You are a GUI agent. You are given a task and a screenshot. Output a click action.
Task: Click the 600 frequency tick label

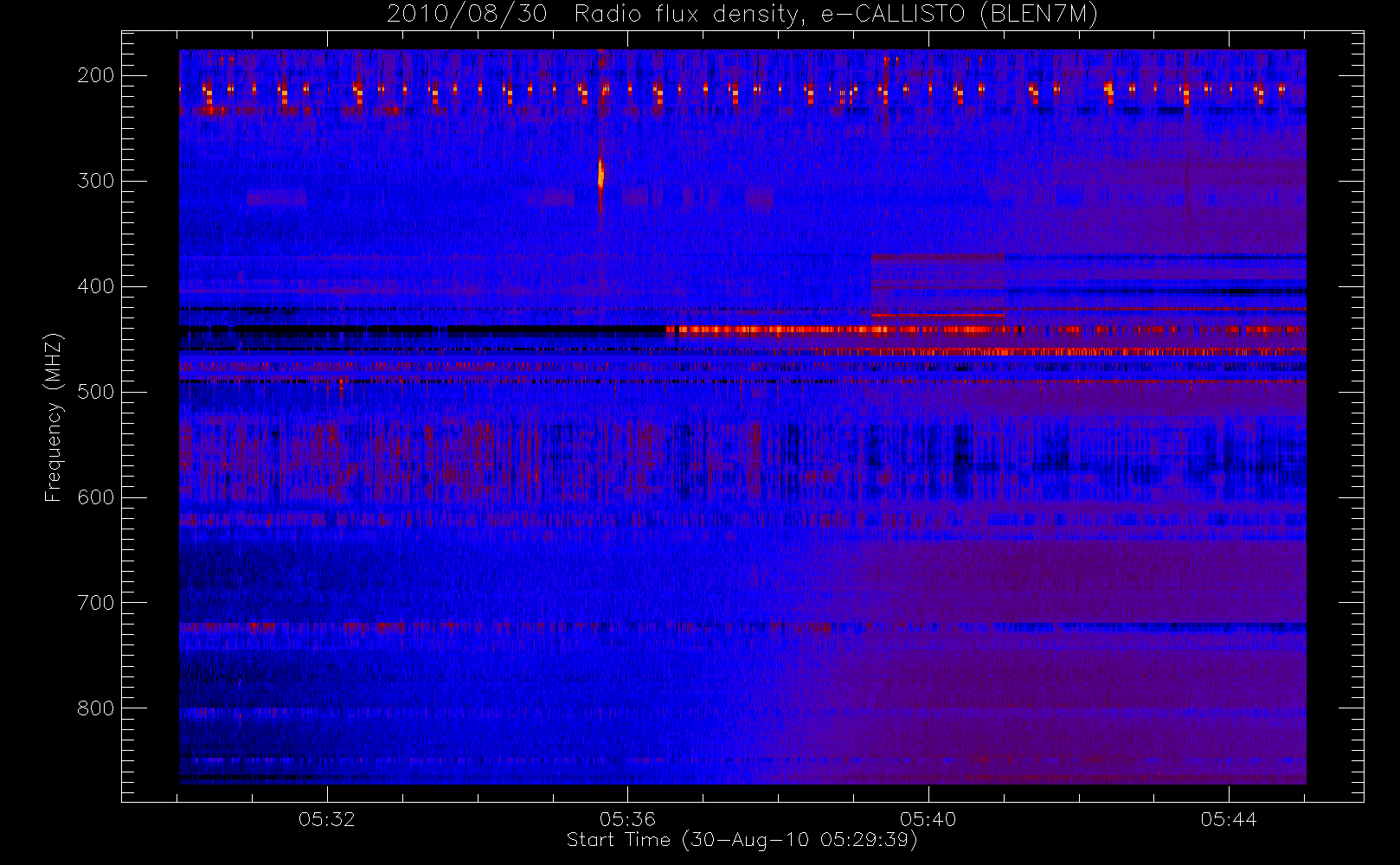pyautogui.click(x=96, y=497)
